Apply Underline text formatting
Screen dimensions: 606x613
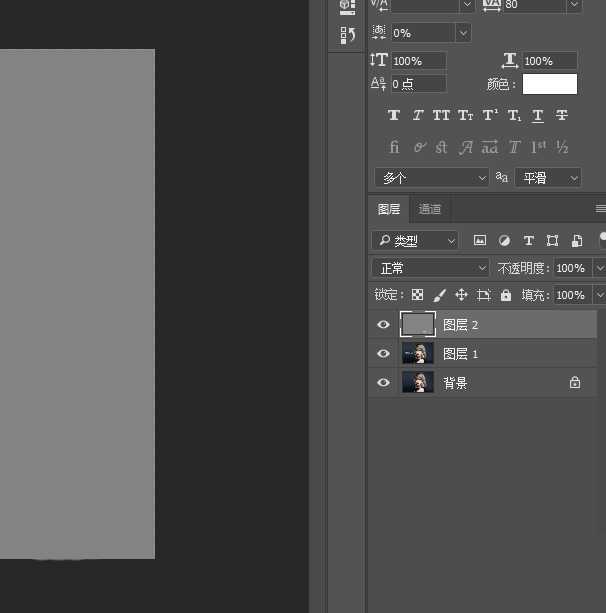[x=538, y=116]
